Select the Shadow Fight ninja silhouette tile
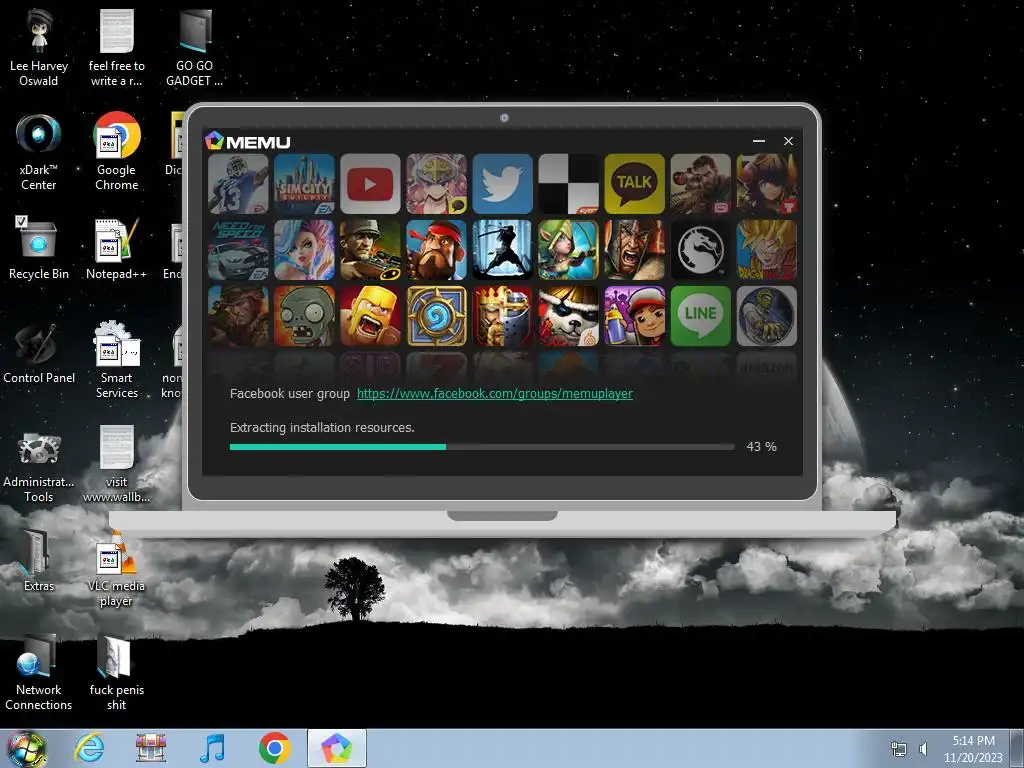The image size is (1024, 768). pos(502,250)
